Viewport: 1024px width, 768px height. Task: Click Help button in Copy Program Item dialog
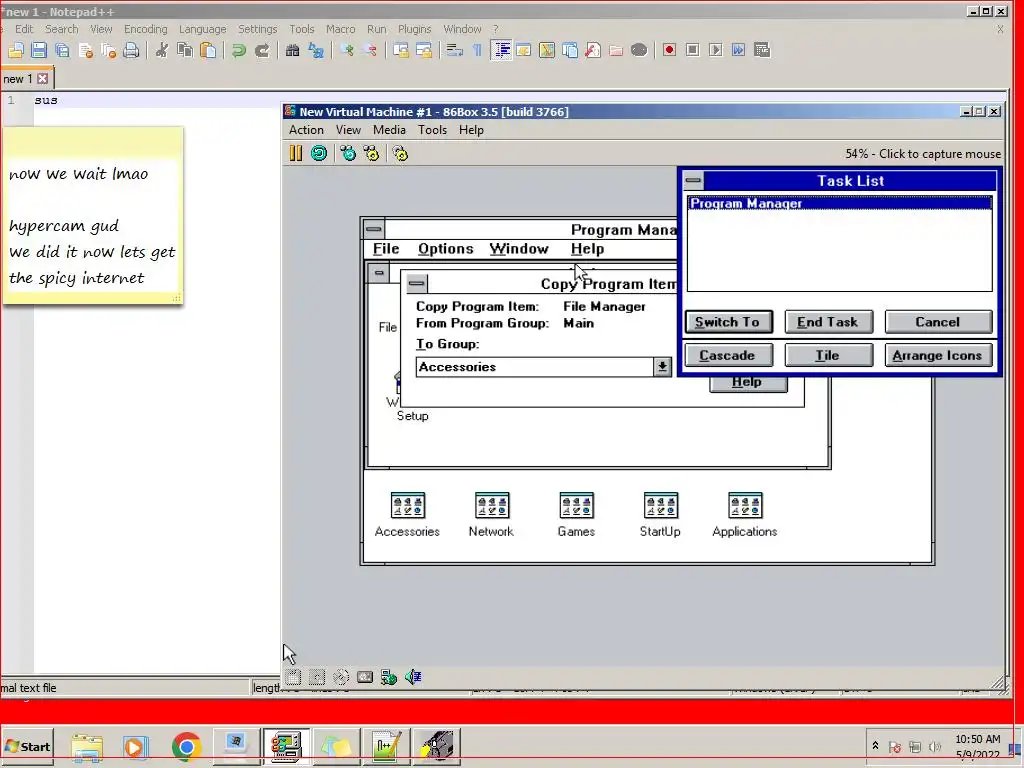[748, 384]
